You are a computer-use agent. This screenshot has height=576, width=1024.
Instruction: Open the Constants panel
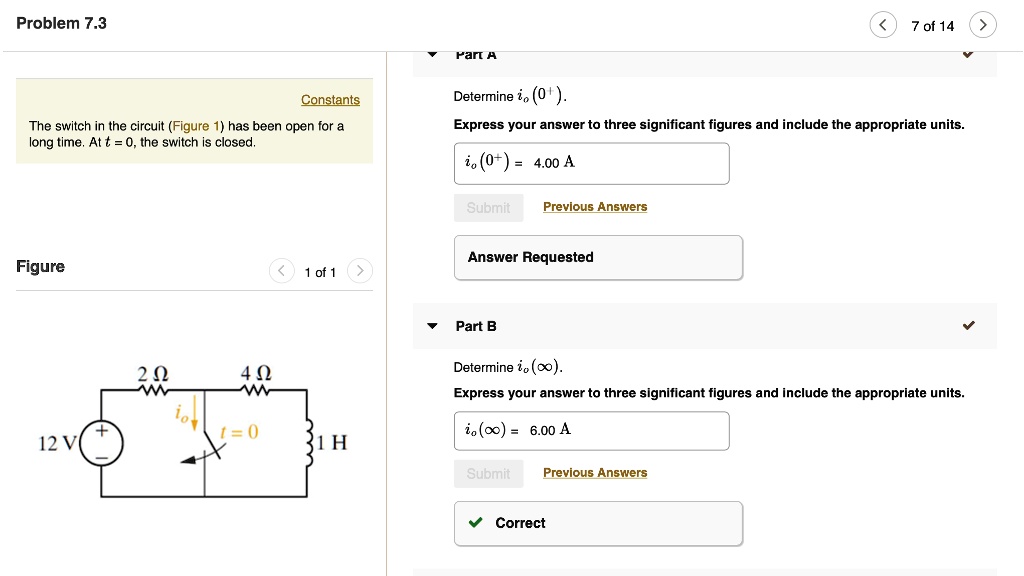[330, 99]
